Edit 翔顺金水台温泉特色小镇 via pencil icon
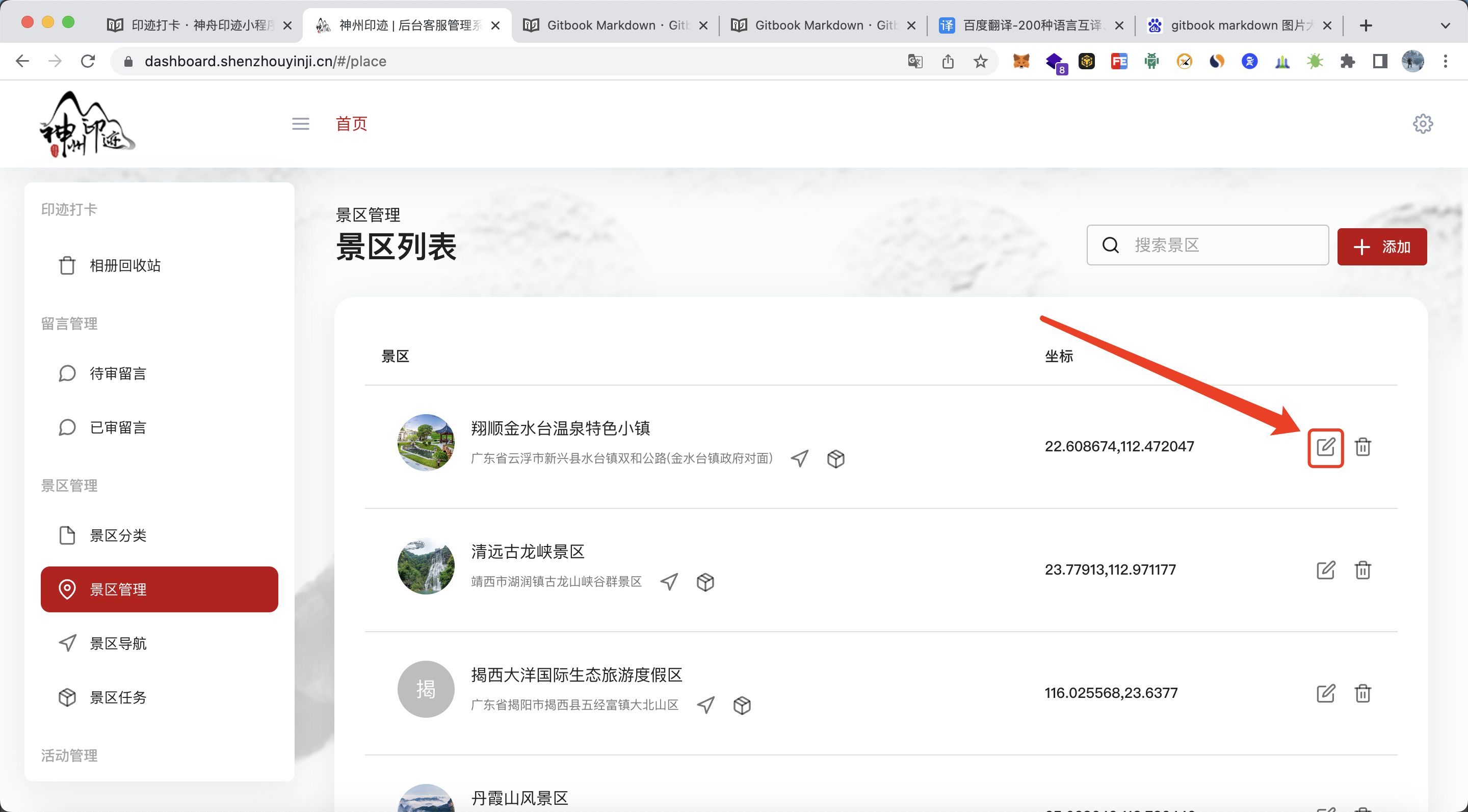 (1326, 447)
